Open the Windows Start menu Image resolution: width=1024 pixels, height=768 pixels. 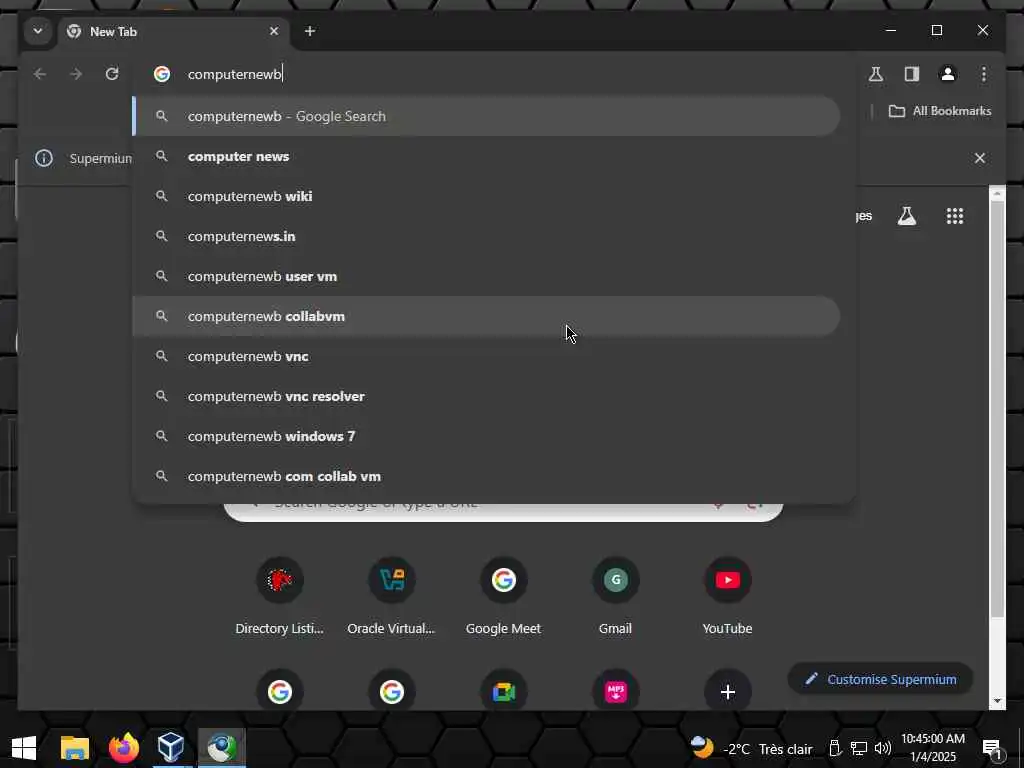(24, 748)
